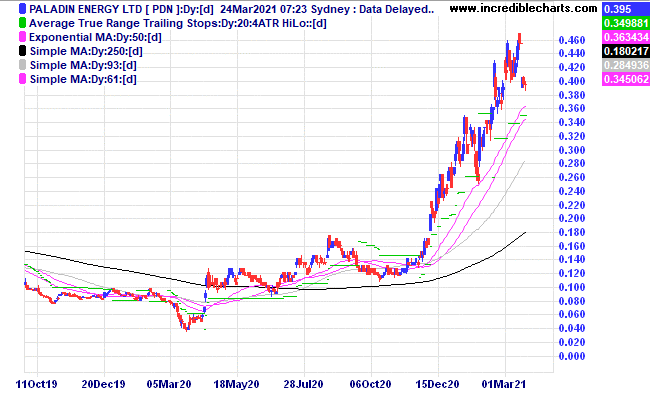Select the Simple MA:Dy:93 legend label
The height and width of the screenshot is (395, 651).
pos(83,65)
